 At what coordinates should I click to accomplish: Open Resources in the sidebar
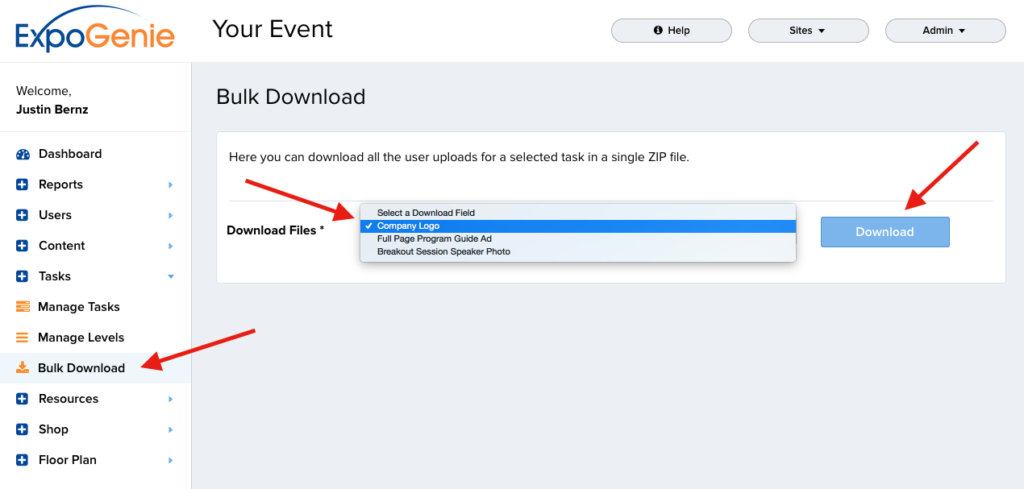pos(68,399)
